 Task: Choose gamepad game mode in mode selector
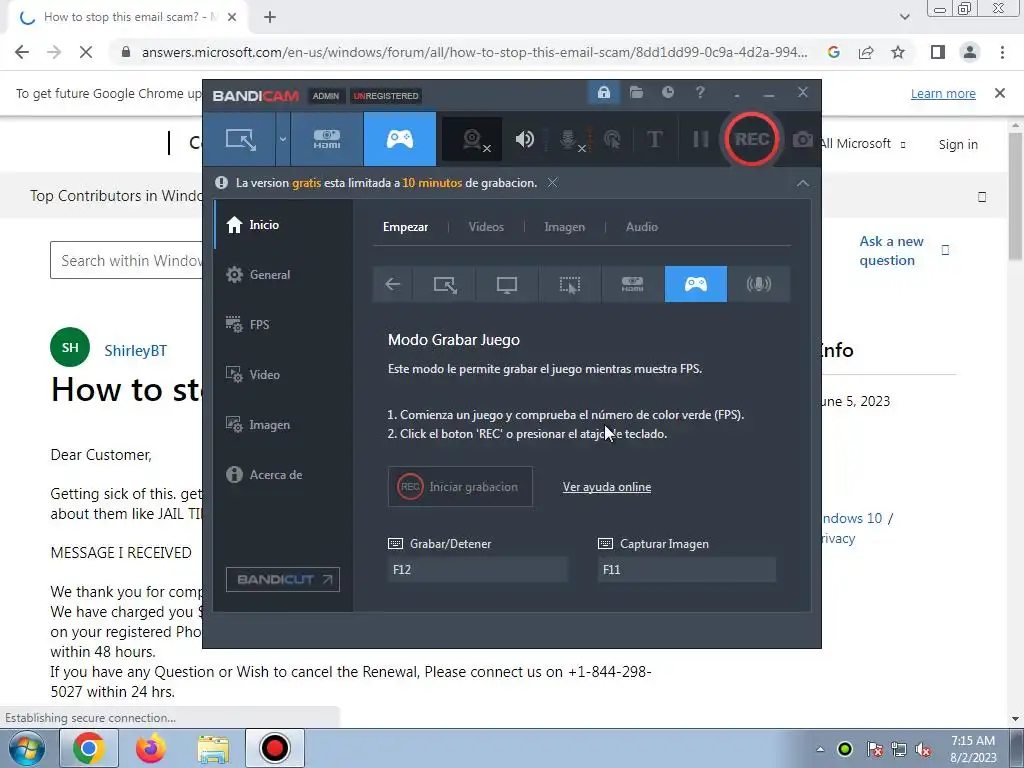[x=696, y=284]
